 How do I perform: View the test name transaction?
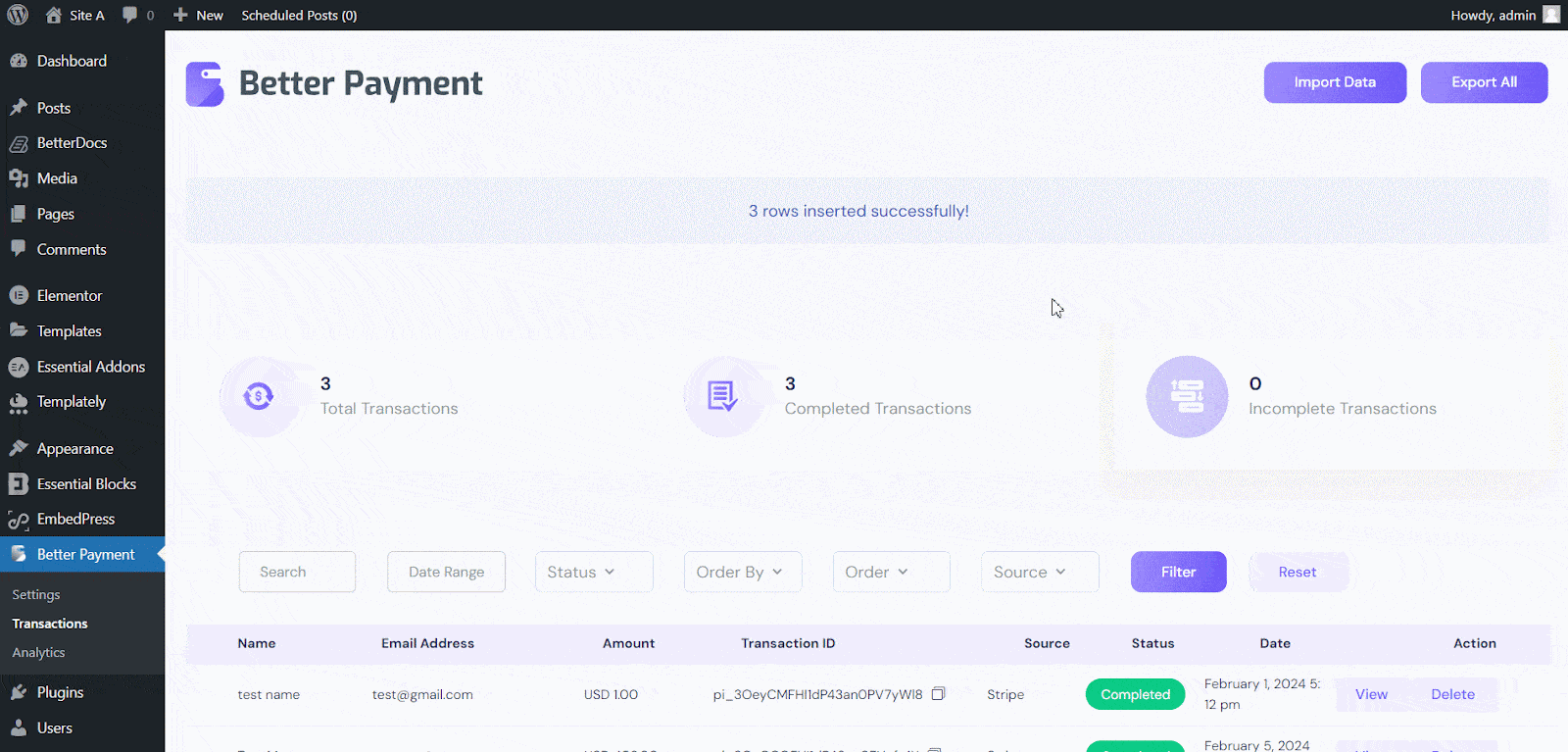coord(1371,694)
